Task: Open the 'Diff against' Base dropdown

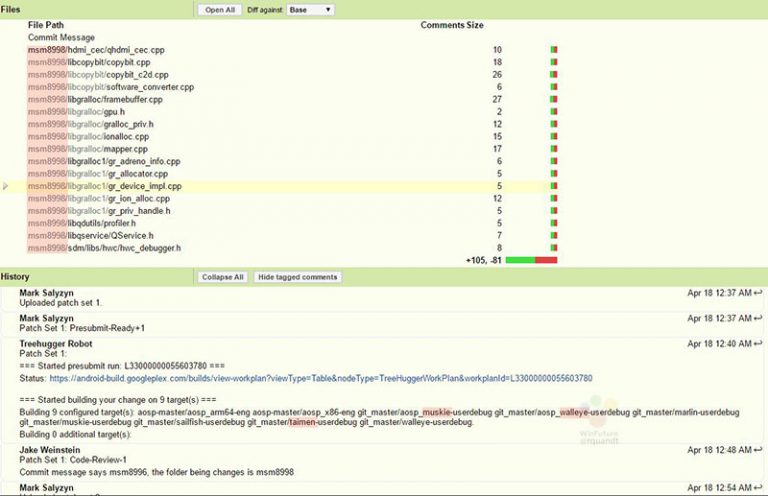Action: 311,9
